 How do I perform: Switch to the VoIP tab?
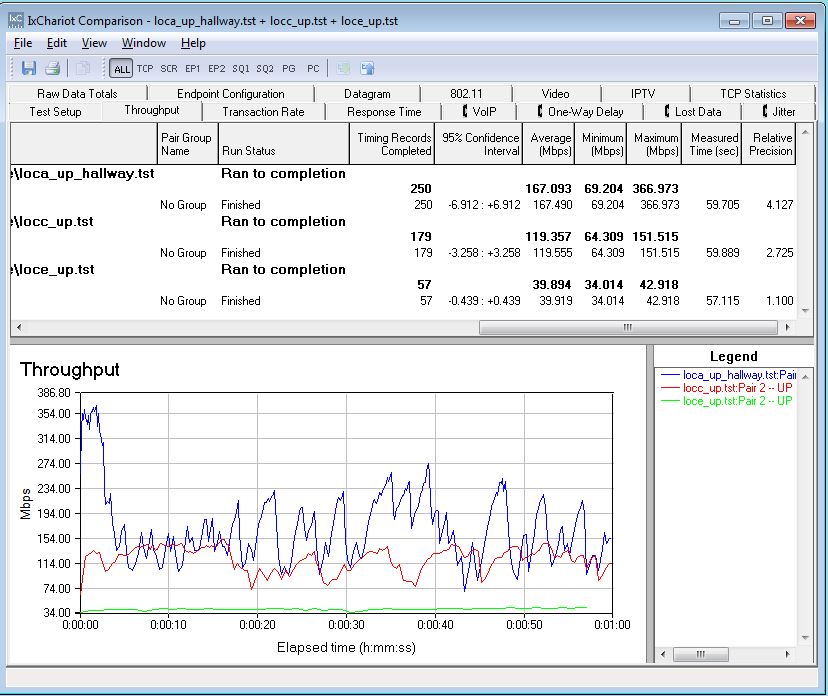pos(479,111)
